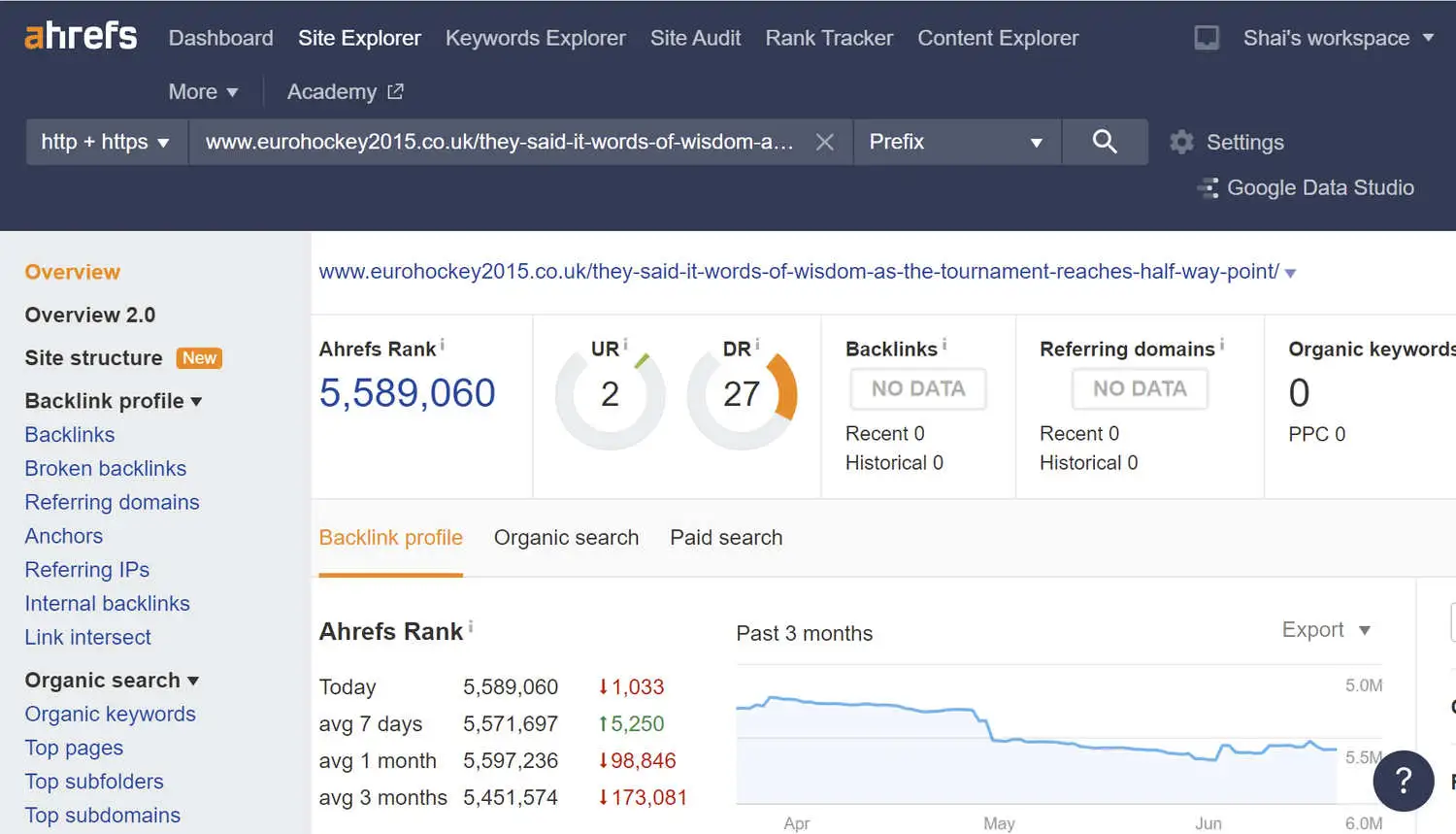Open Backlinks report in sidebar

[70, 434]
